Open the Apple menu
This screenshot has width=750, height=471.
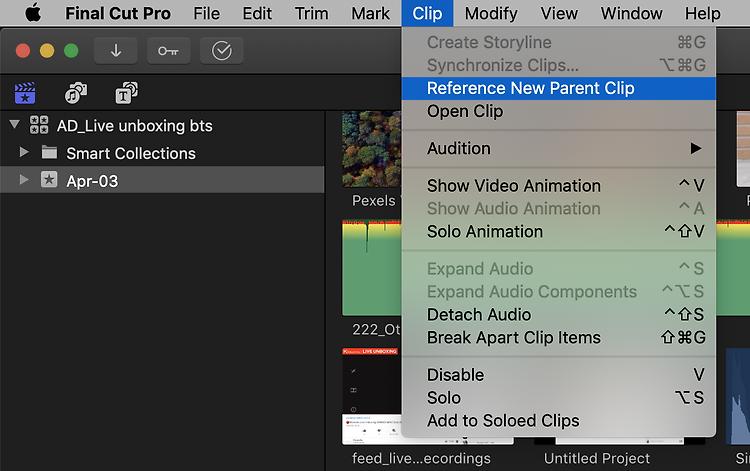tap(33, 13)
